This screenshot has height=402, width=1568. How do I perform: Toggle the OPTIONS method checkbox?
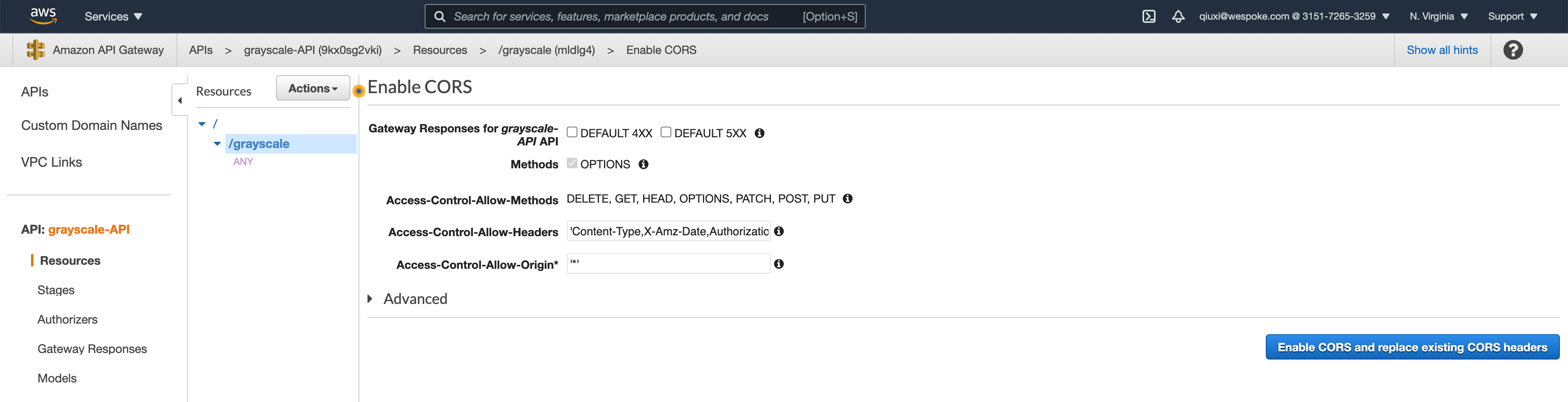572,163
